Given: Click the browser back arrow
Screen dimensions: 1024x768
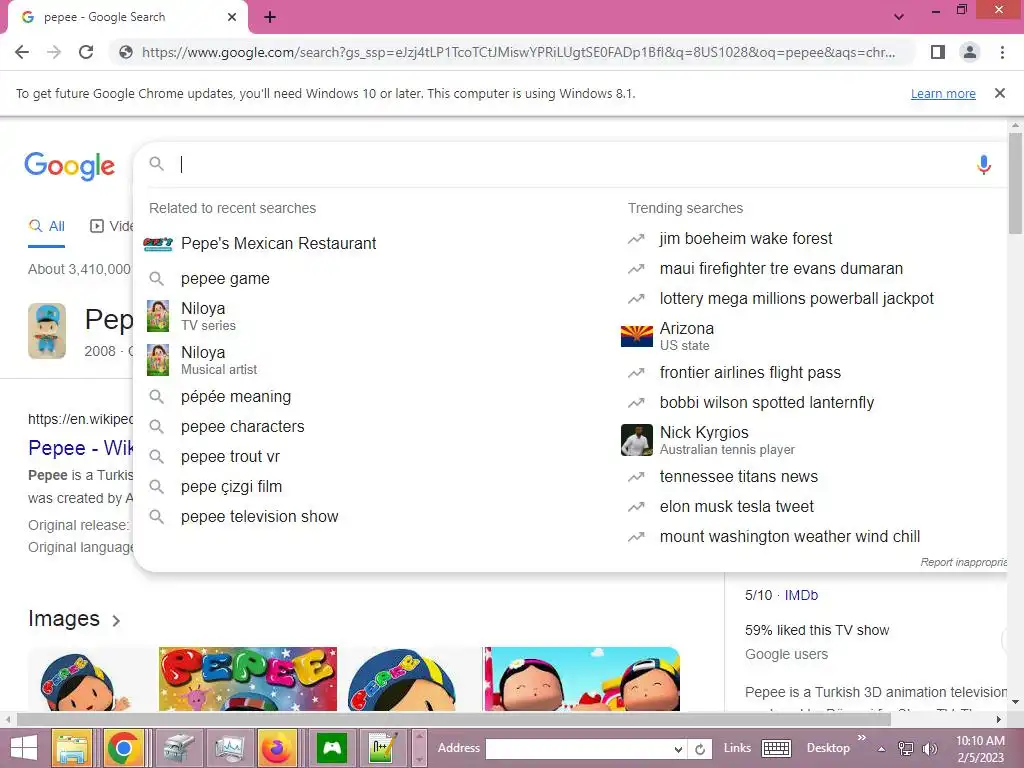Looking at the screenshot, I should click(x=22, y=52).
